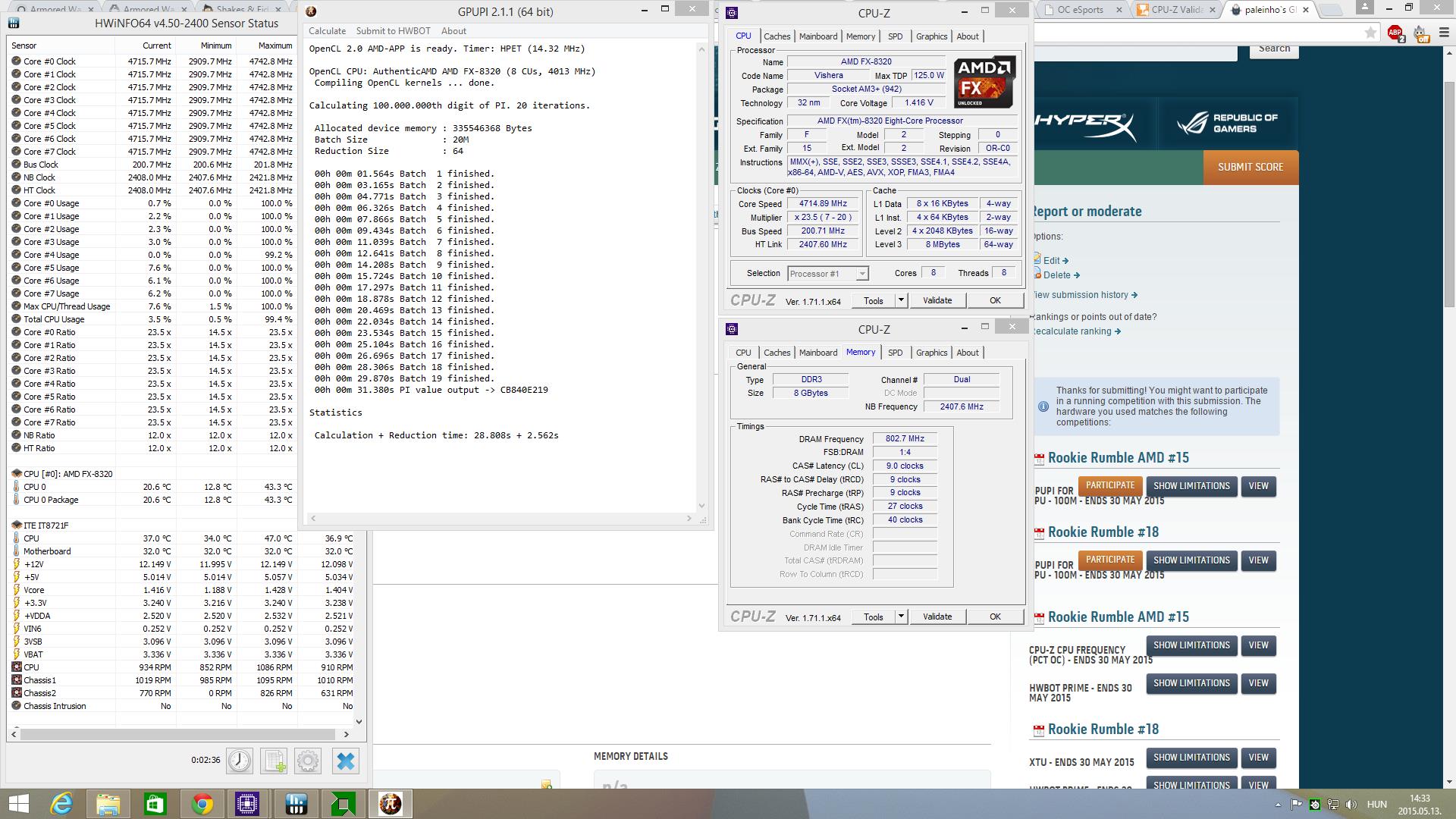
Task: Switch to Mainboard tab in upper CPU-Z
Action: (x=818, y=36)
